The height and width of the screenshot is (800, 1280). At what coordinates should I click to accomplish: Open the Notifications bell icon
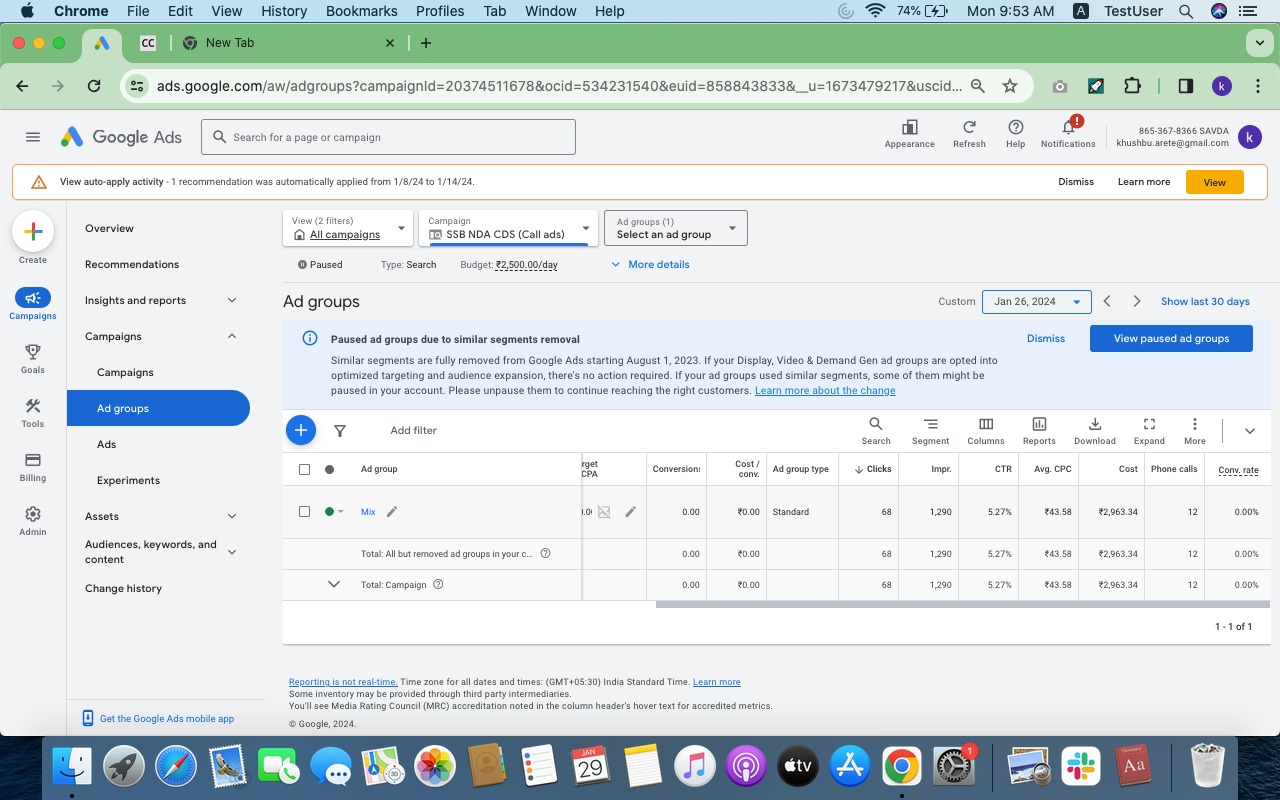point(1068,128)
